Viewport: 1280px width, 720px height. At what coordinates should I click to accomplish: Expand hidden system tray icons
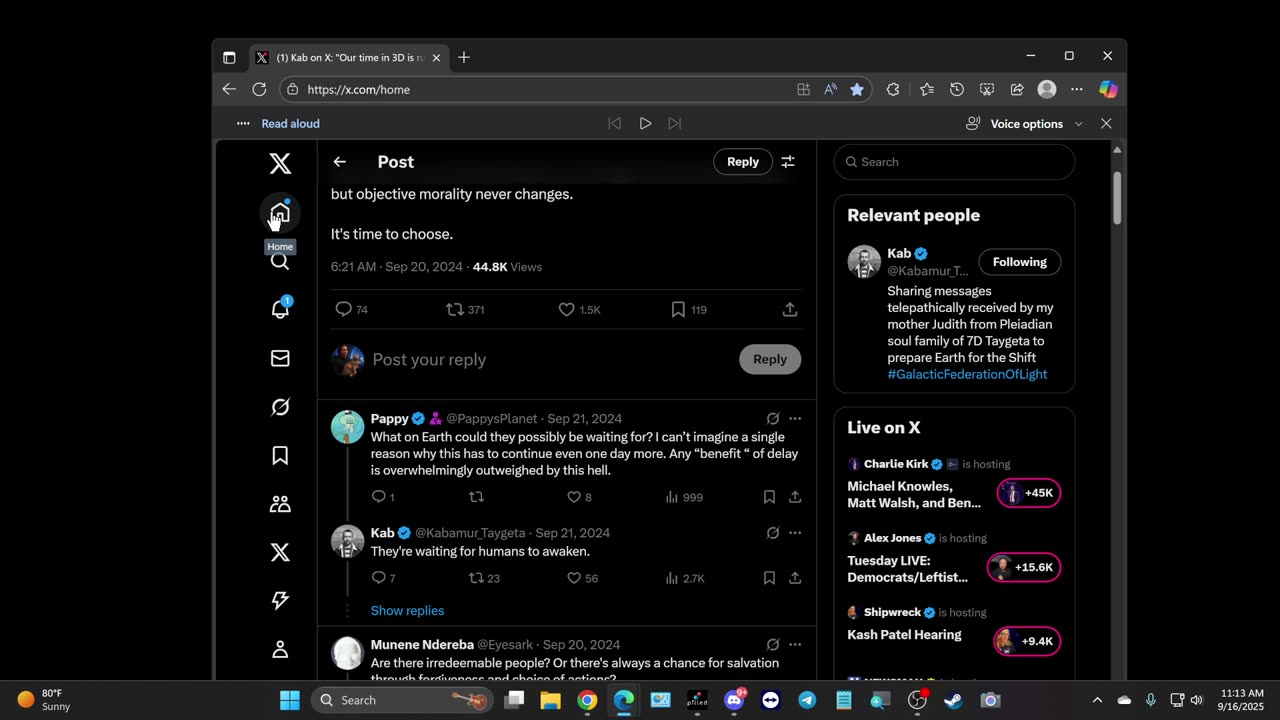(x=1097, y=700)
